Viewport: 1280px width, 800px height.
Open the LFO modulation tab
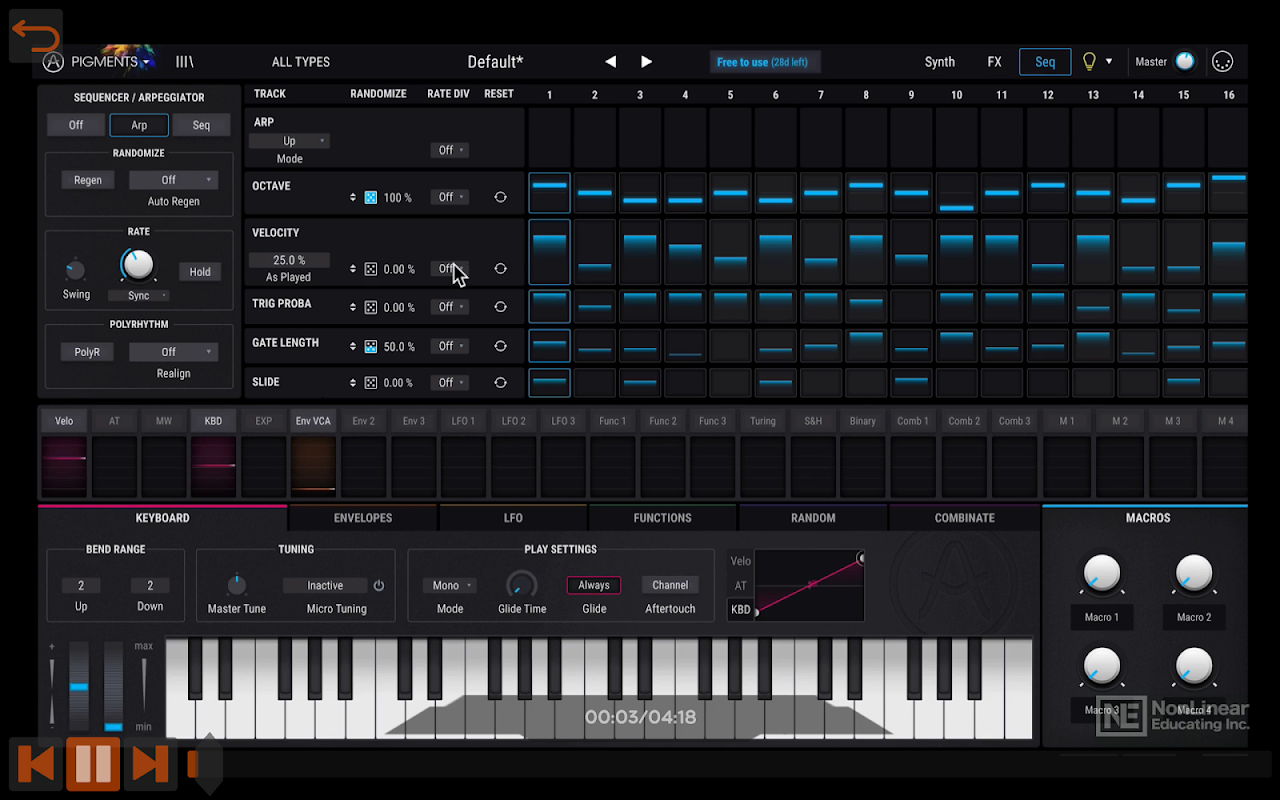pos(513,518)
